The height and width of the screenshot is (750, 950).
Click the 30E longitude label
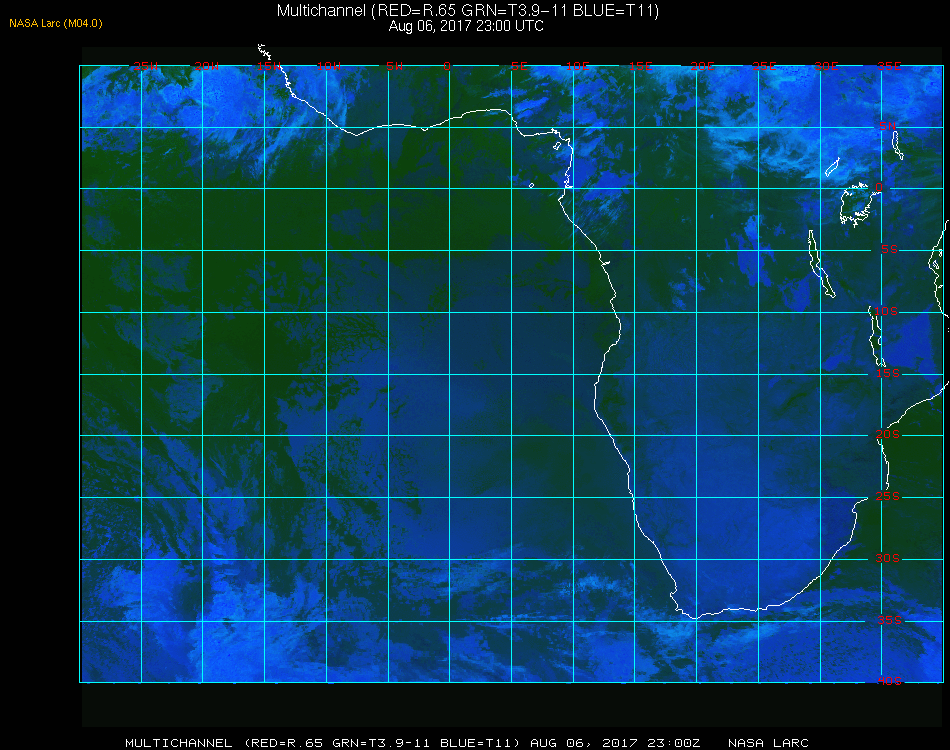826,66
